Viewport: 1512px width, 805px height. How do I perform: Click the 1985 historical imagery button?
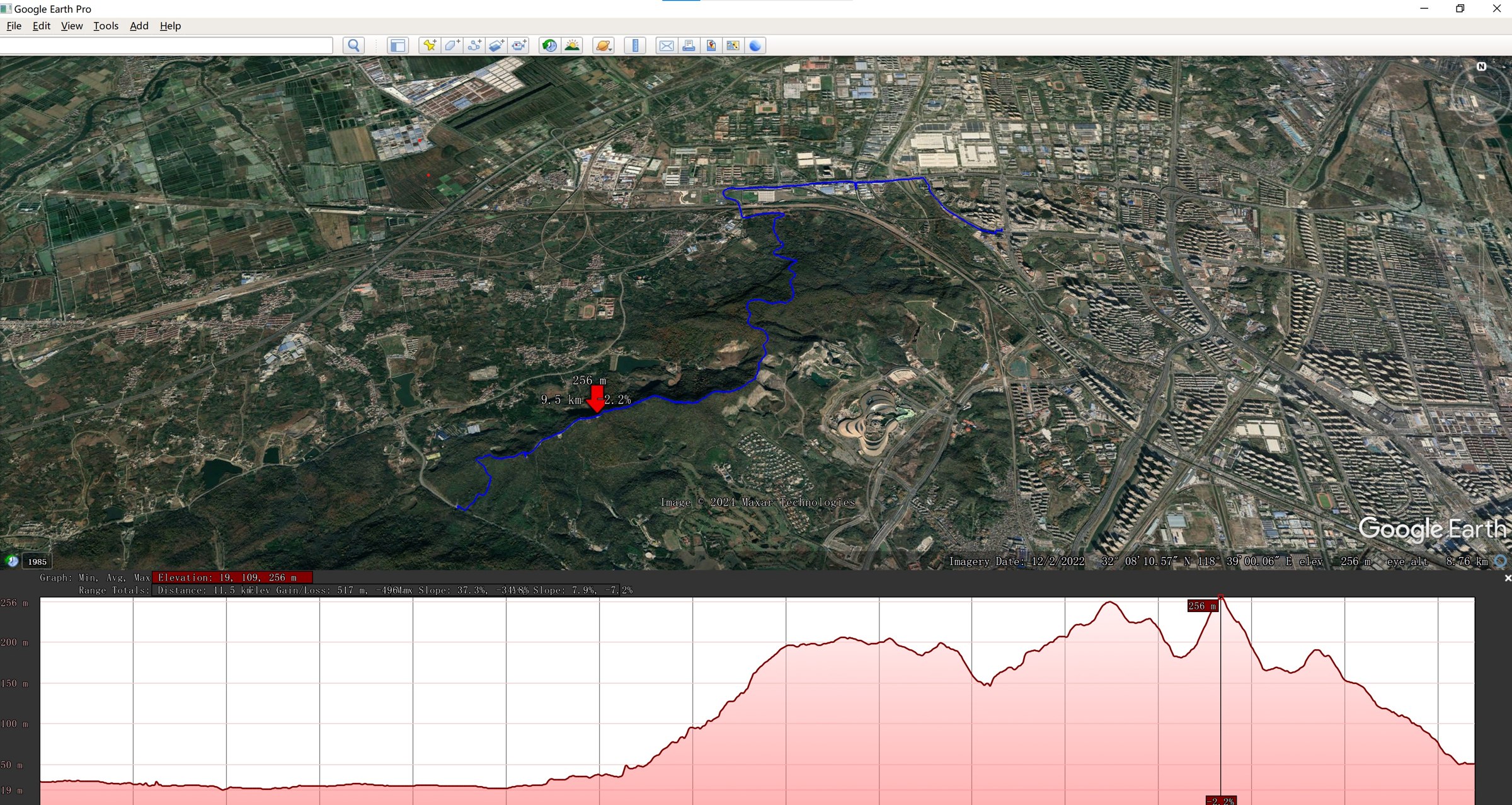(37, 562)
